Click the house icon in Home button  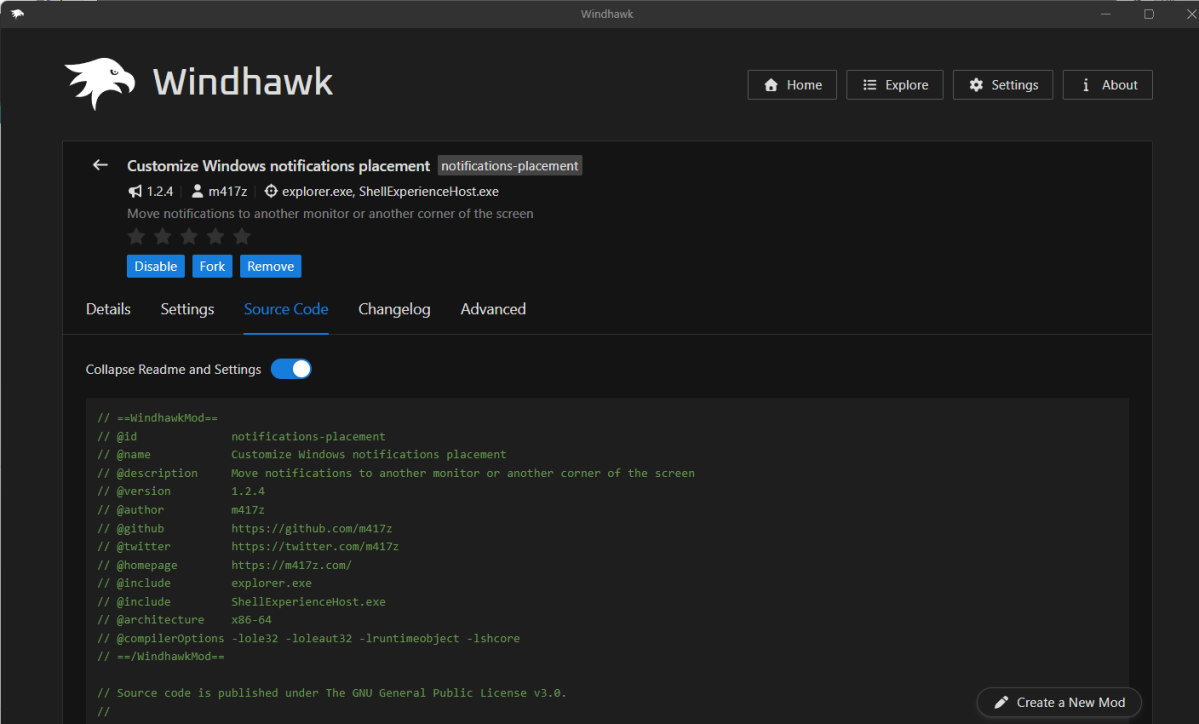click(x=771, y=85)
